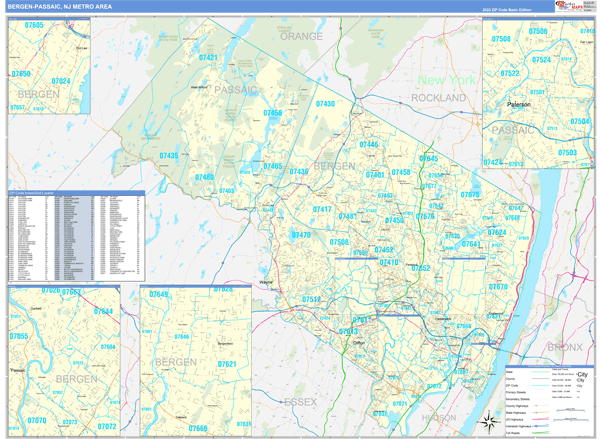The image size is (600, 439).
Task: Select the 07470 ZIP code area label
Action: [x=301, y=235]
